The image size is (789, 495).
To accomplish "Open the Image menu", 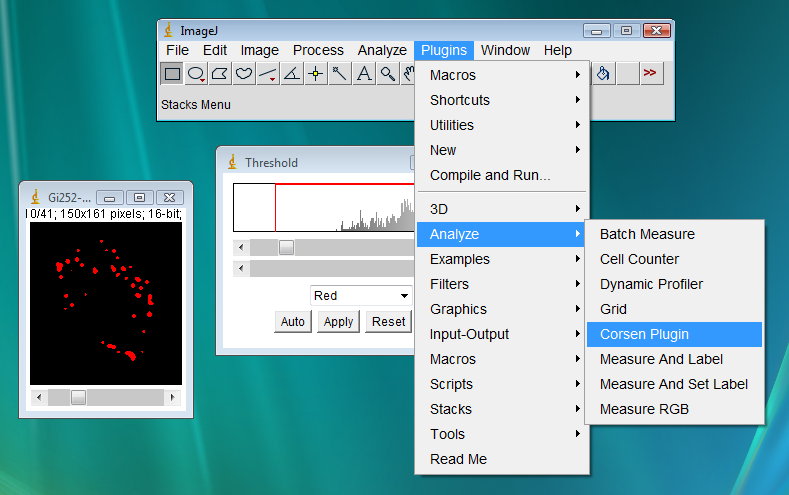I will (259, 50).
